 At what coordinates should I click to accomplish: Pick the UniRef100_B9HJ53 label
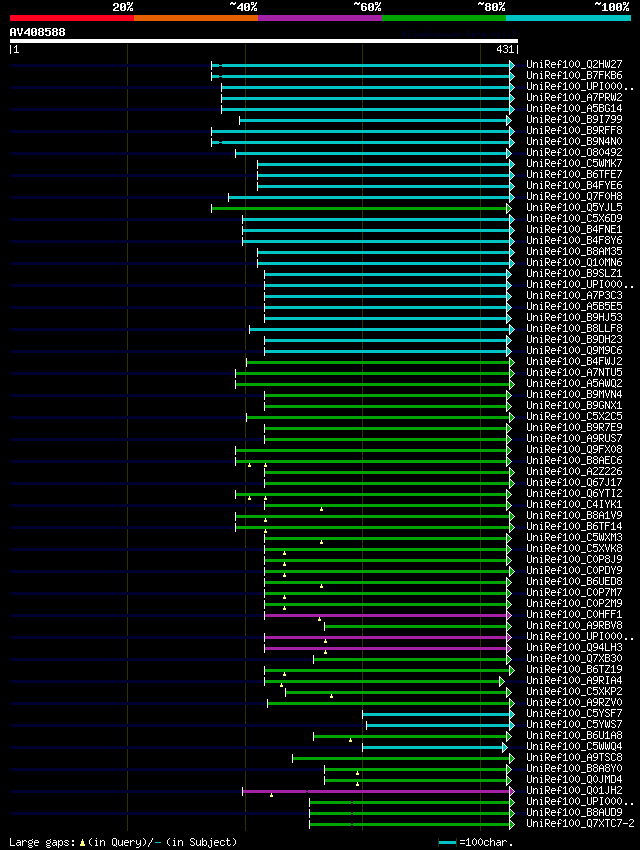coord(574,317)
